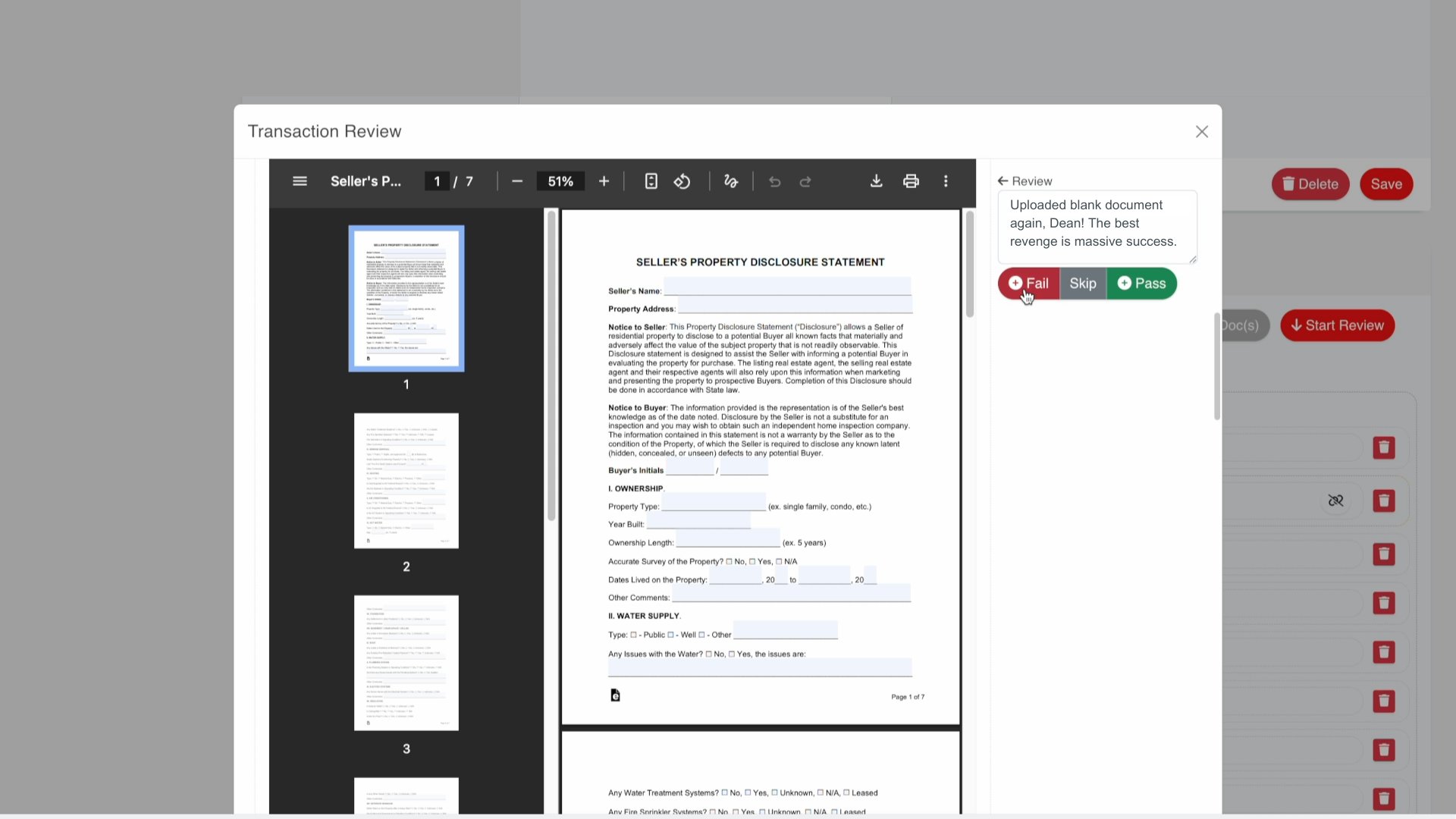Select the draw annotation tool
This screenshot has height=819, width=1456.
[730, 181]
